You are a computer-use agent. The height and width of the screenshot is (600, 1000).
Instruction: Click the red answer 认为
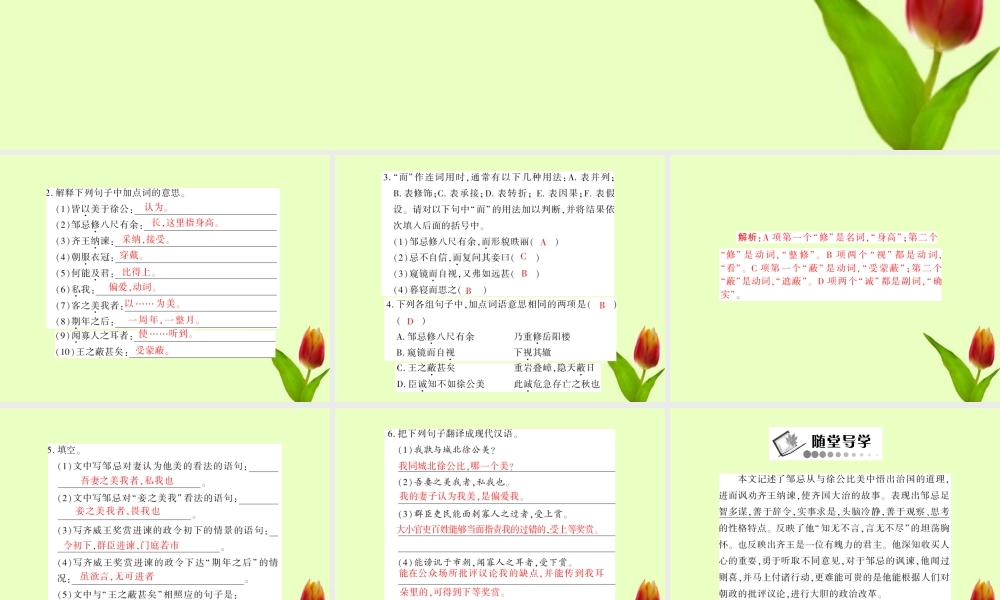click(156, 207)
